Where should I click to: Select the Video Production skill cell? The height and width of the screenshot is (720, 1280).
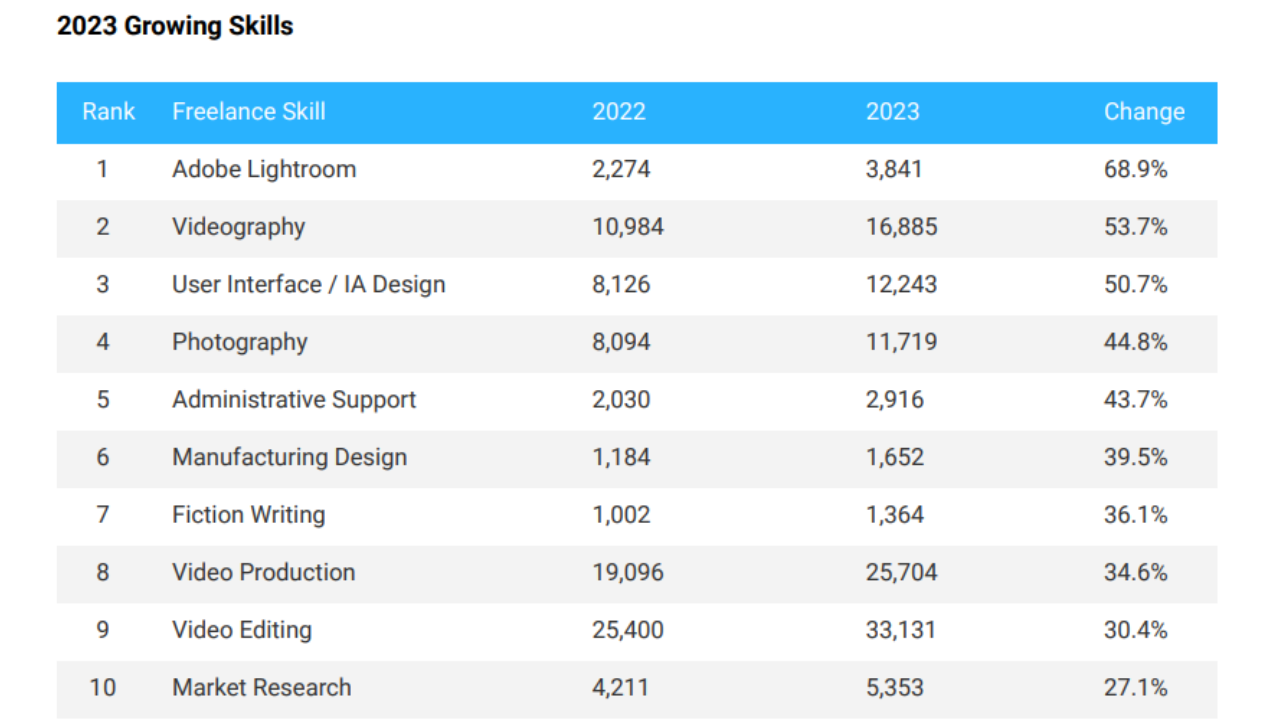(x=264, y=572)
